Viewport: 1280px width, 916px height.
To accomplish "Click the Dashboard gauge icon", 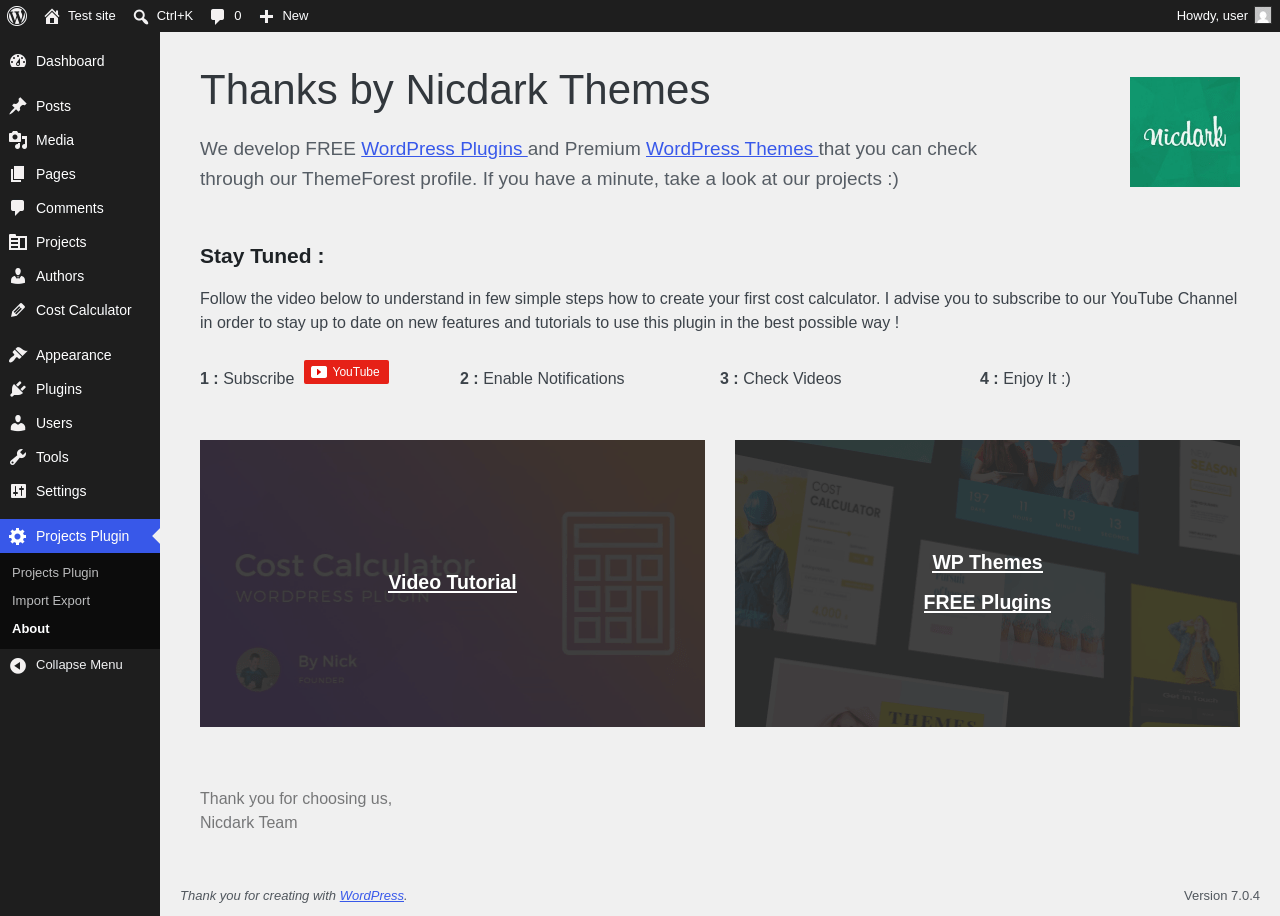I will coord(18,61).
